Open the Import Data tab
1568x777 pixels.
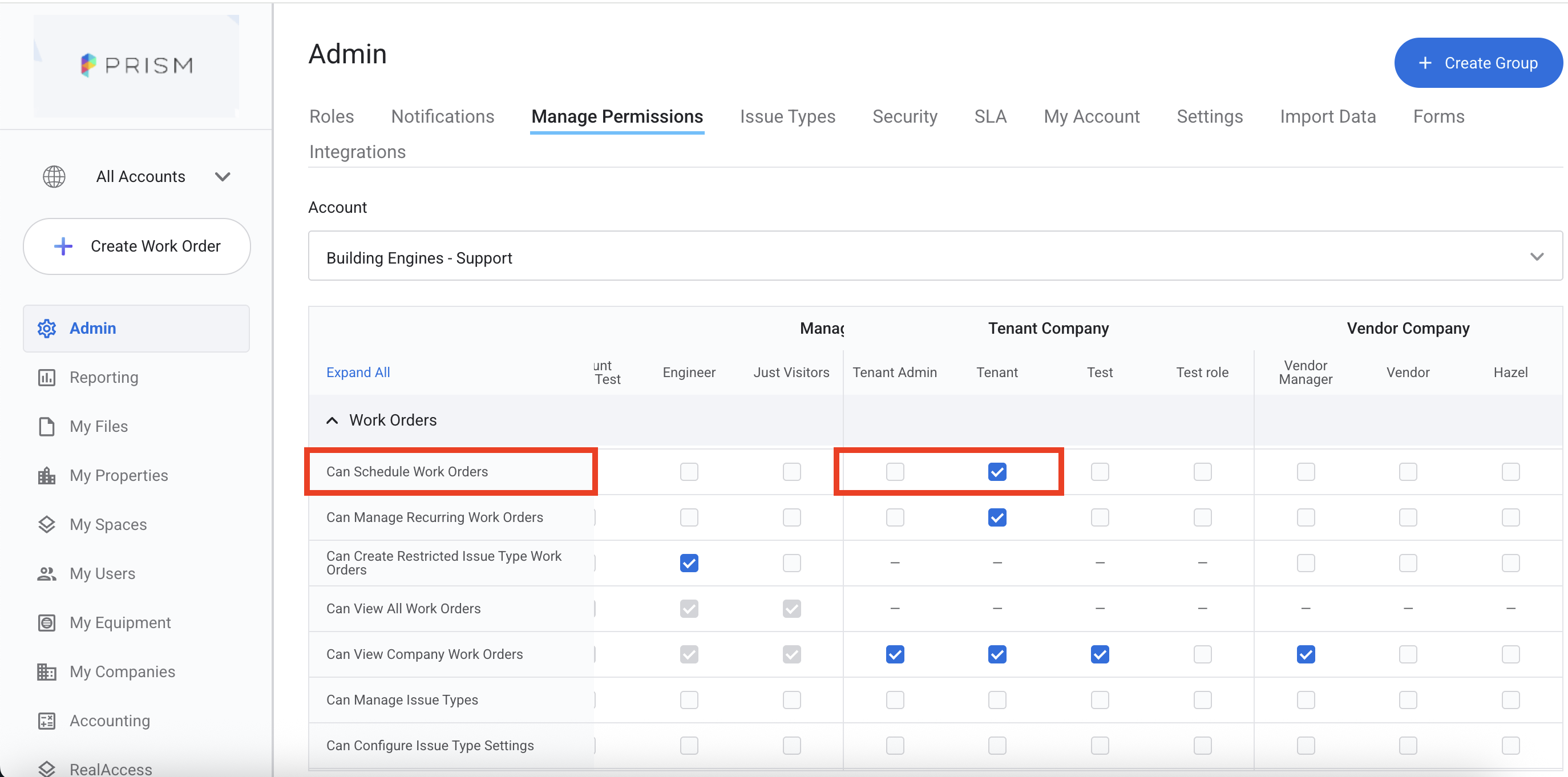click(1328, 116)
